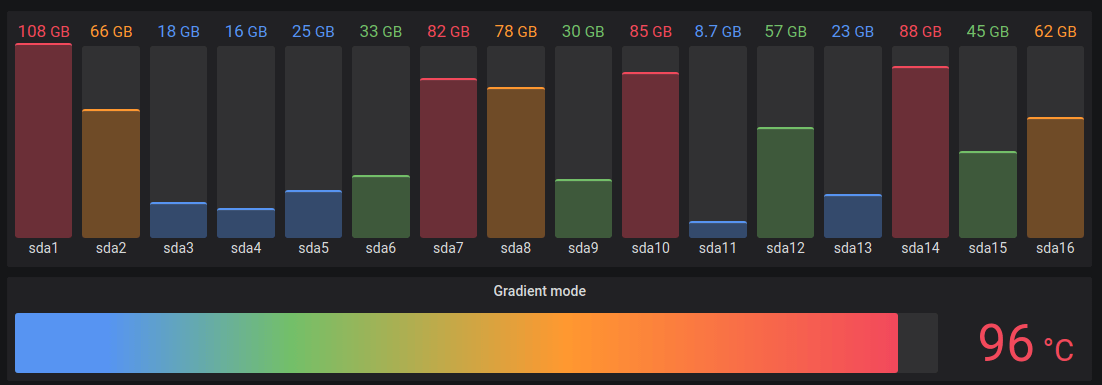Select the green sda12 bar

[786, 183]
